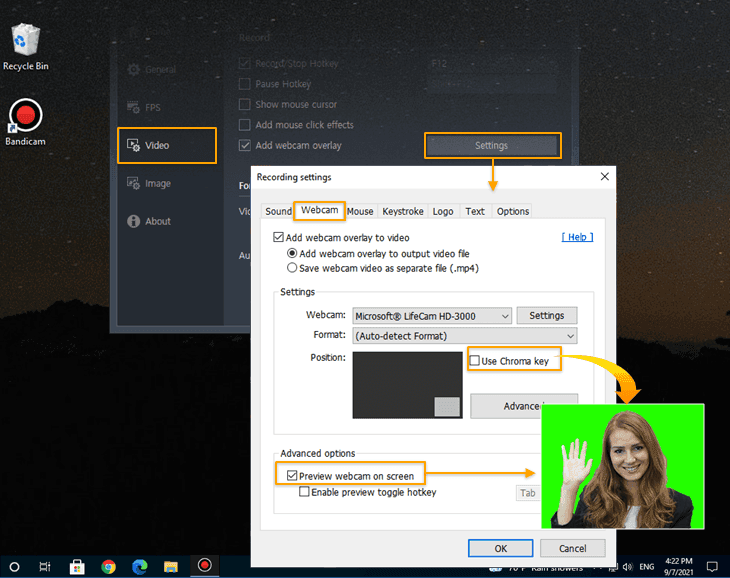Viewport: 730px width, 578px height.
Task: Click the gray webcam position marker
Action: (447, 407)
